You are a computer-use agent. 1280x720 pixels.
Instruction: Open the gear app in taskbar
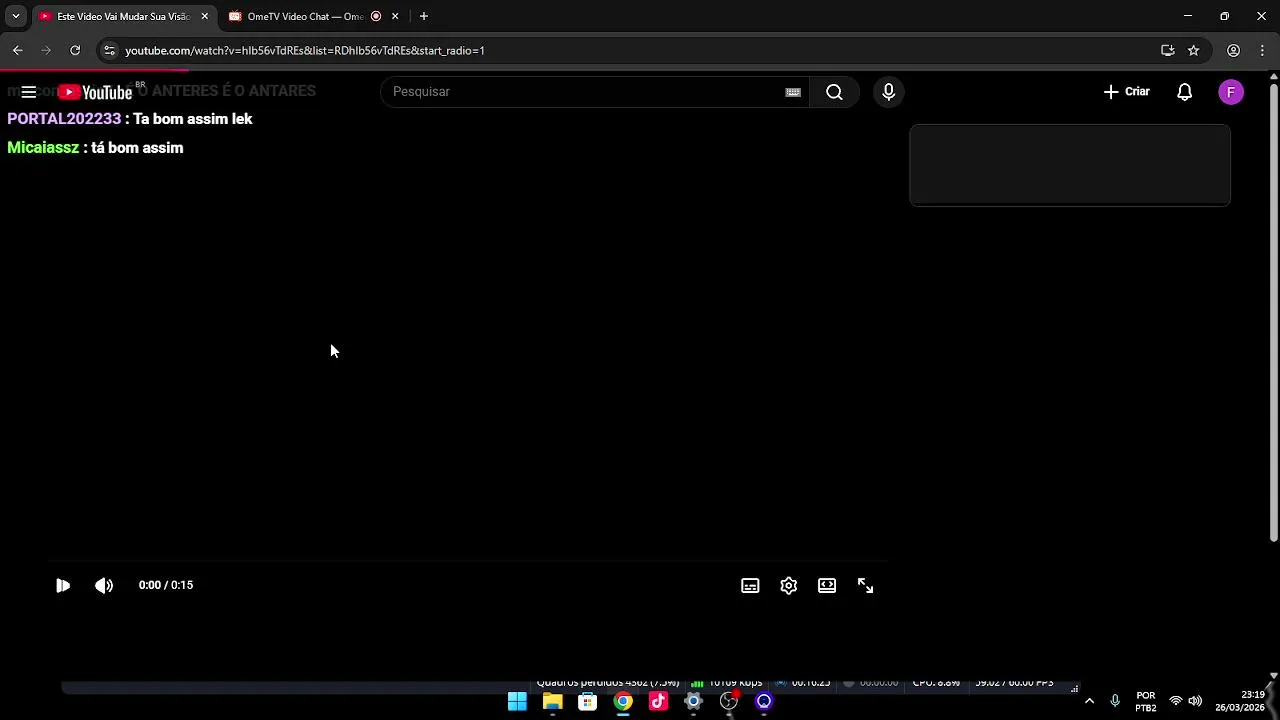click(693, 701)
